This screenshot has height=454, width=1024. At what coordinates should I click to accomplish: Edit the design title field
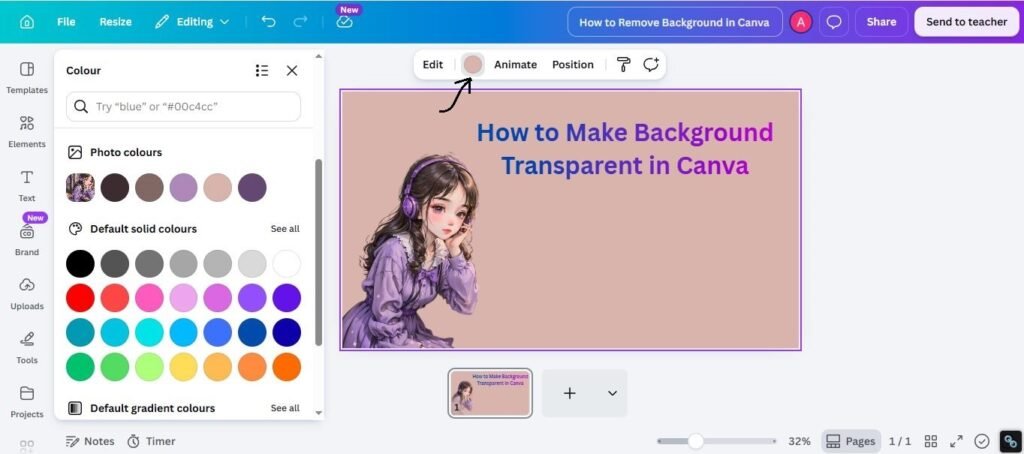(x=675, y=22)
